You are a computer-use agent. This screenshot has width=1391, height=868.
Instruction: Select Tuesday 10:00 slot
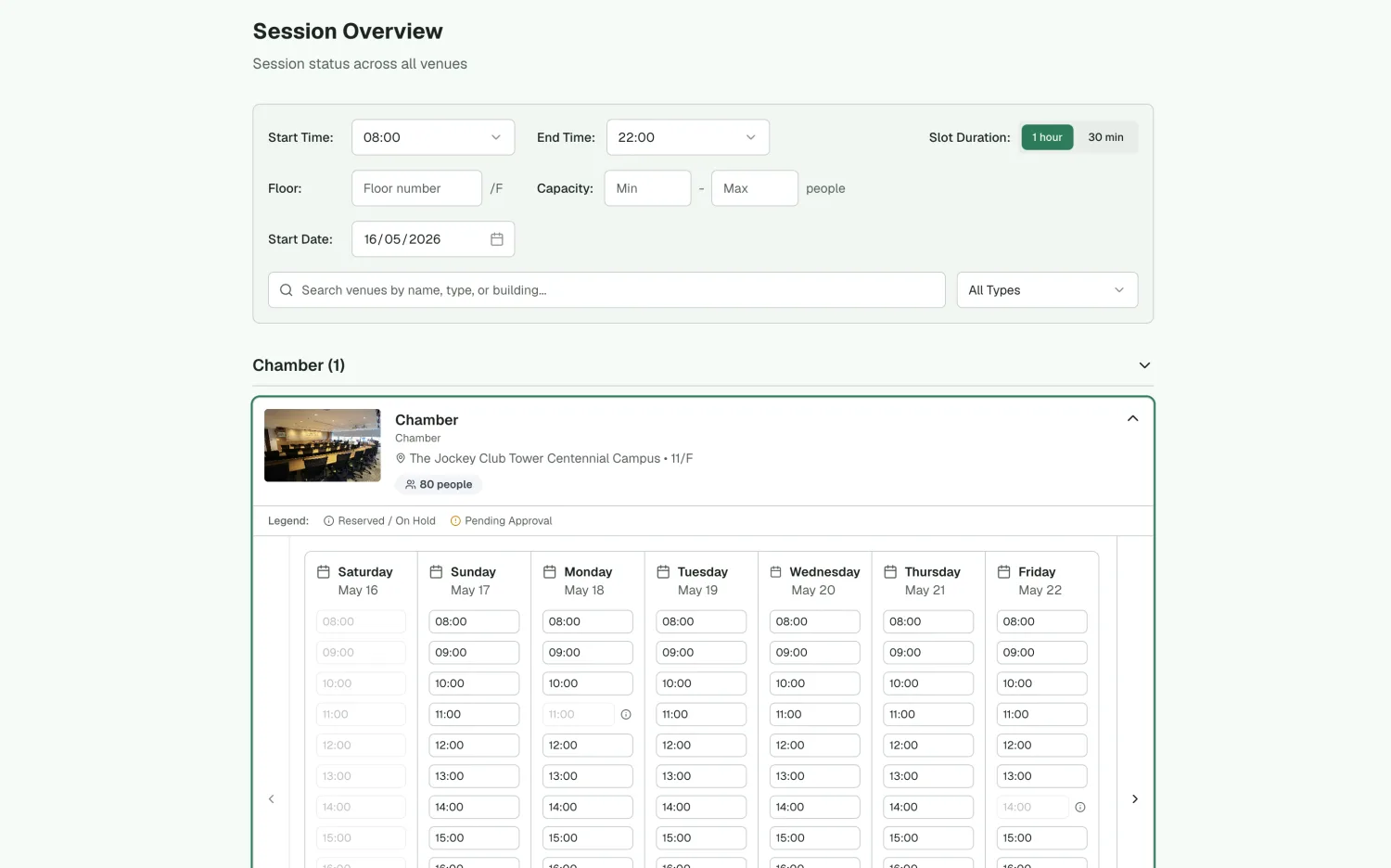(x=701, y=683)
